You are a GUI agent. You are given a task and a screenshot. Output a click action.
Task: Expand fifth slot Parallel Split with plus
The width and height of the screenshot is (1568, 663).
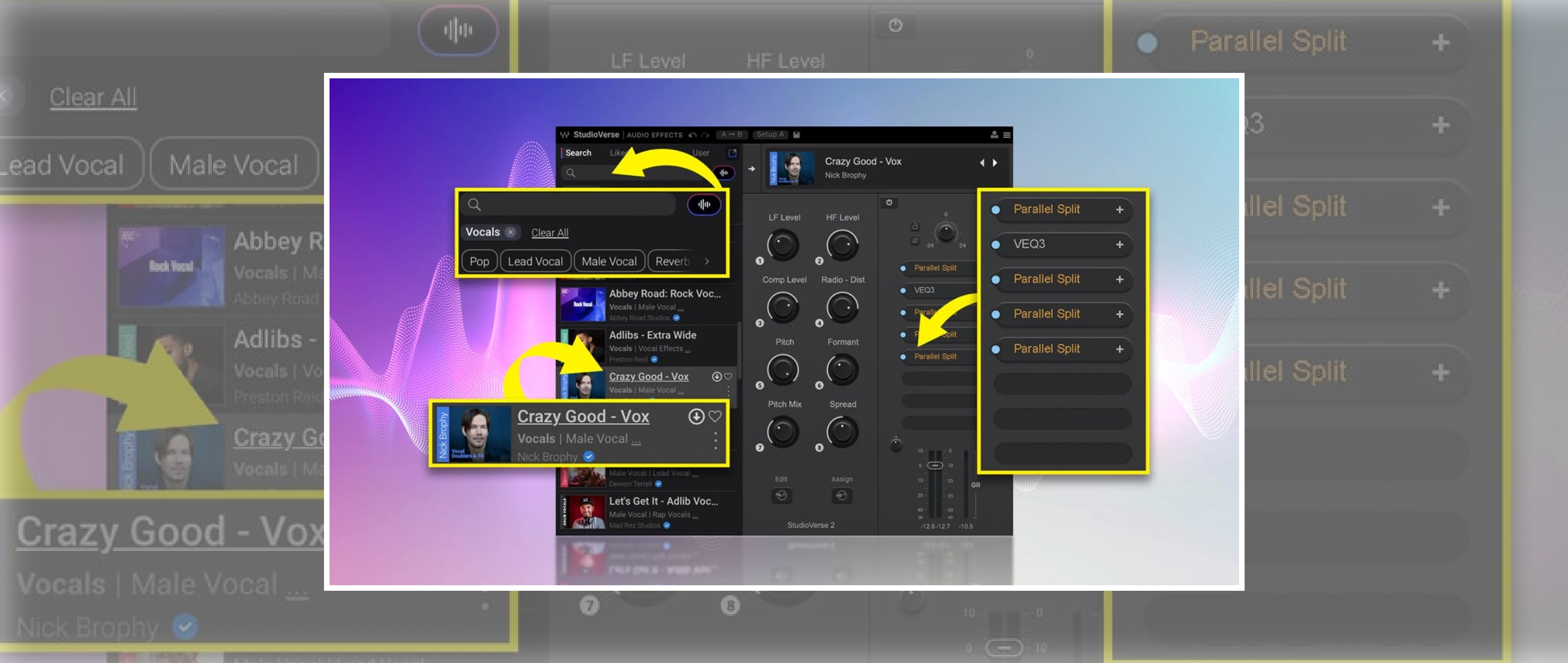click(x=1120, y=349)
